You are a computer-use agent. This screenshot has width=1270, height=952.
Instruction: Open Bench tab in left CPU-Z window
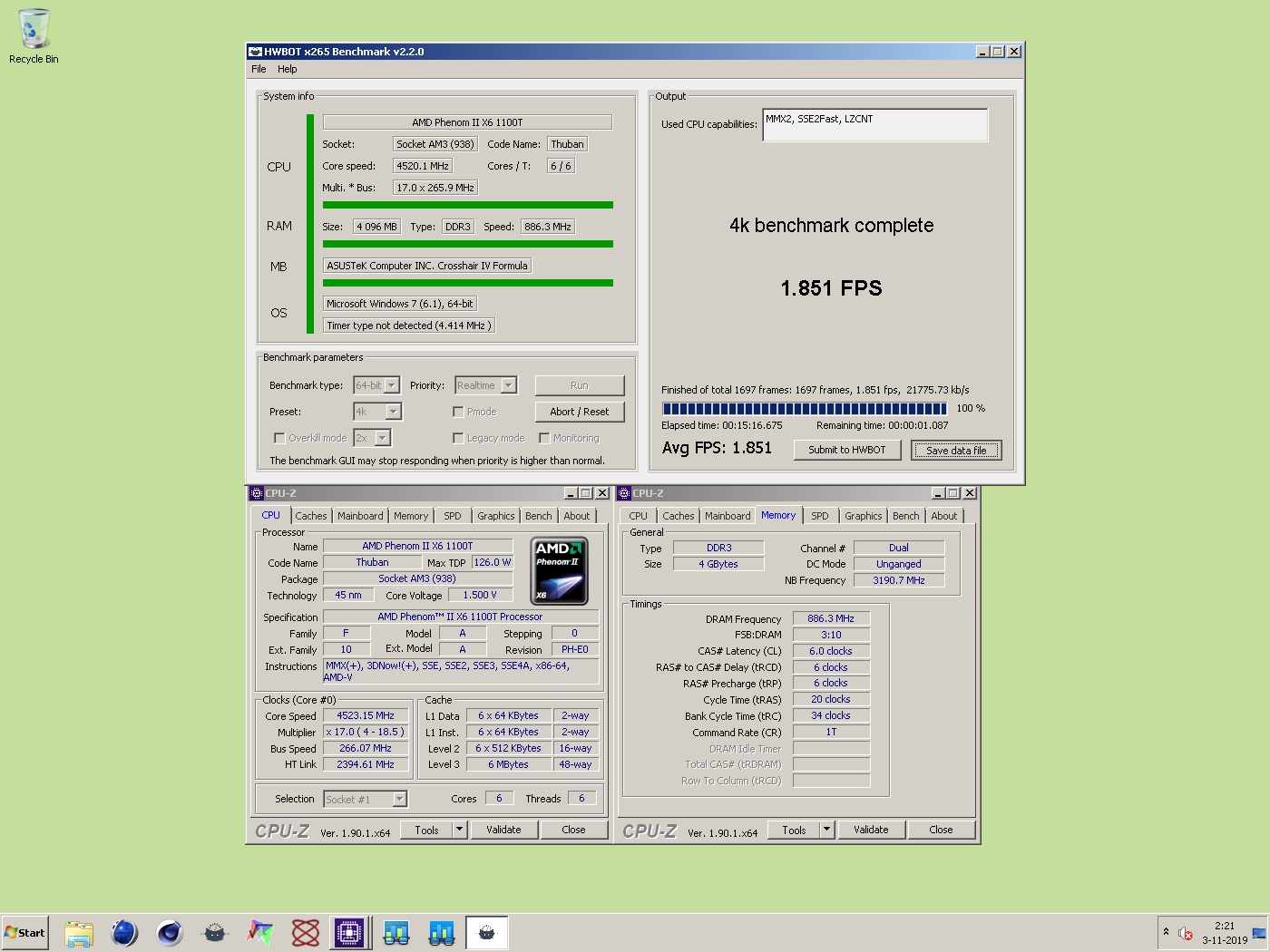click(538, 516)
